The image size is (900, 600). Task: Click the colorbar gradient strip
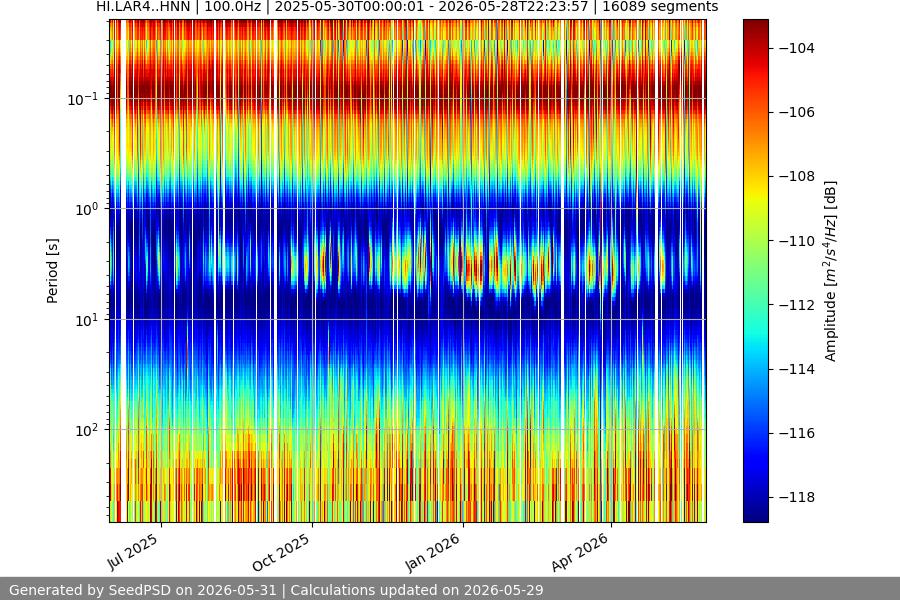tap(755, 271)
